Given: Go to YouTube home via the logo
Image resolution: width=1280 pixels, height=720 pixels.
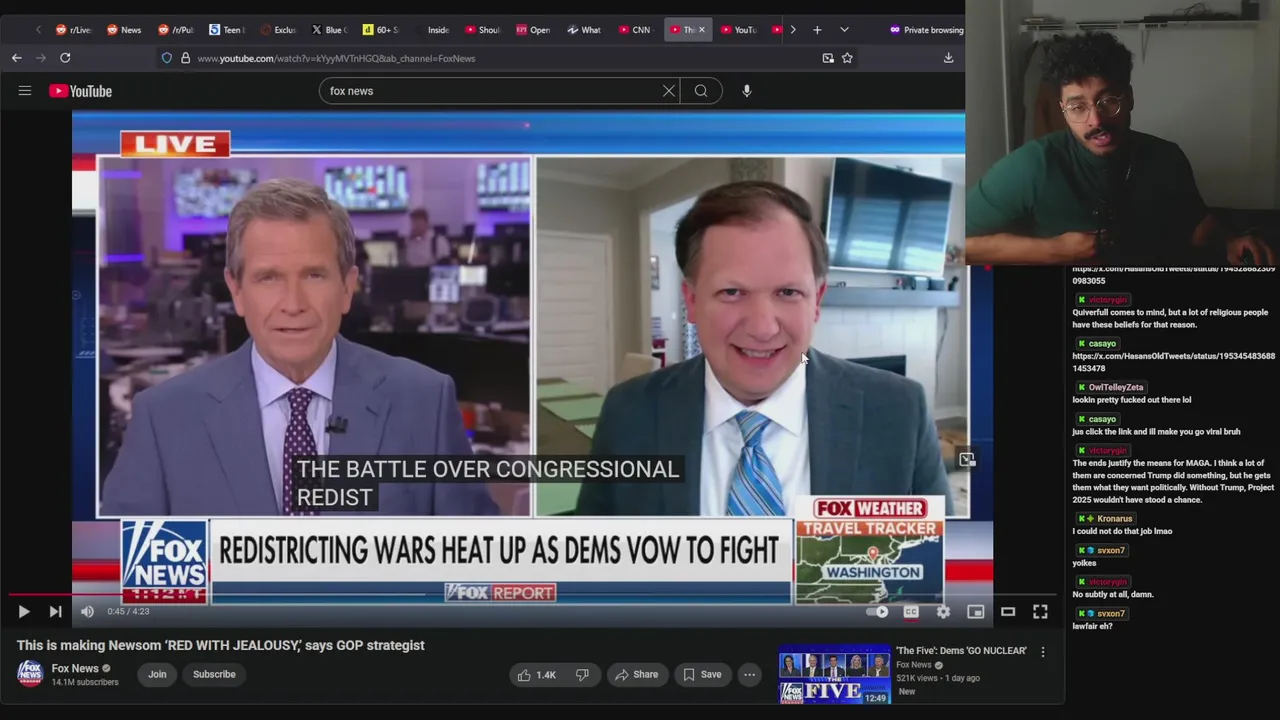Looking at the screenshot, I should click(x=81, y=91).
